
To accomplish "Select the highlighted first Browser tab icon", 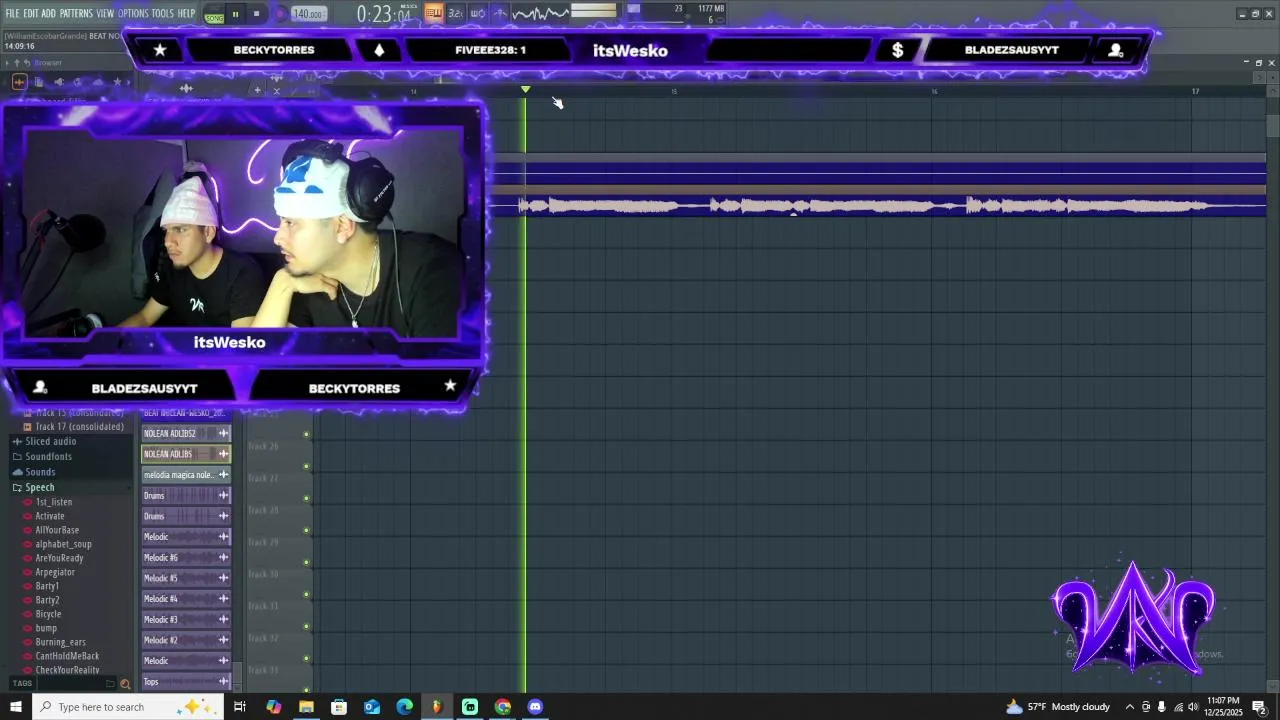I will pos(19,82).
